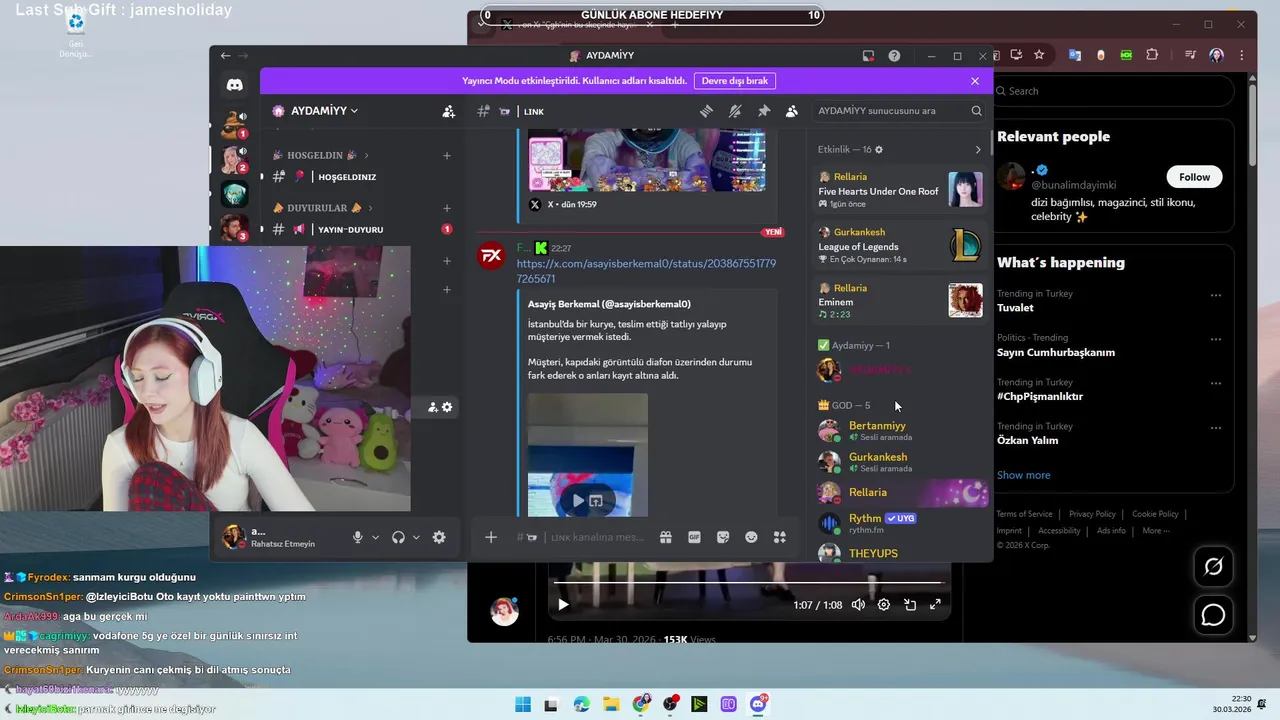Select server icon with badge 3
This screenshot has width=1280, height=720.
tap(234, 229)
